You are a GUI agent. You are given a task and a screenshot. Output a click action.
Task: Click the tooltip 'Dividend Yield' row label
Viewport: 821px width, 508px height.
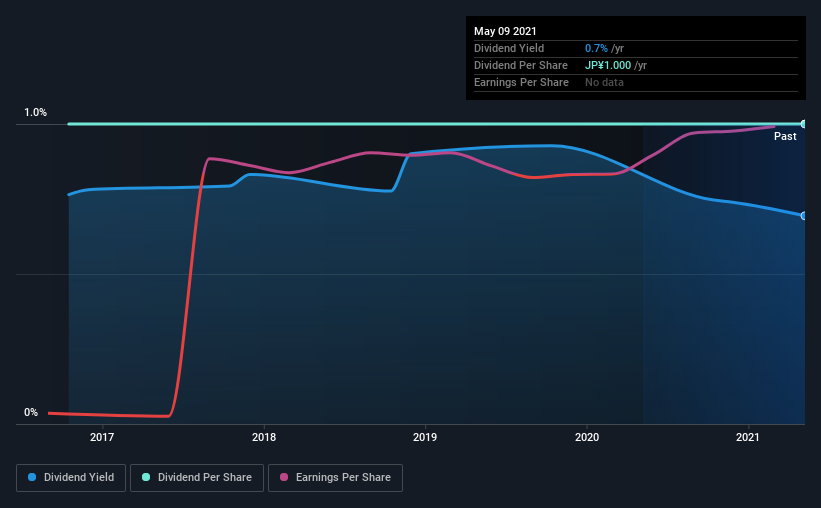pyautogui.click(x=509, y=48)
